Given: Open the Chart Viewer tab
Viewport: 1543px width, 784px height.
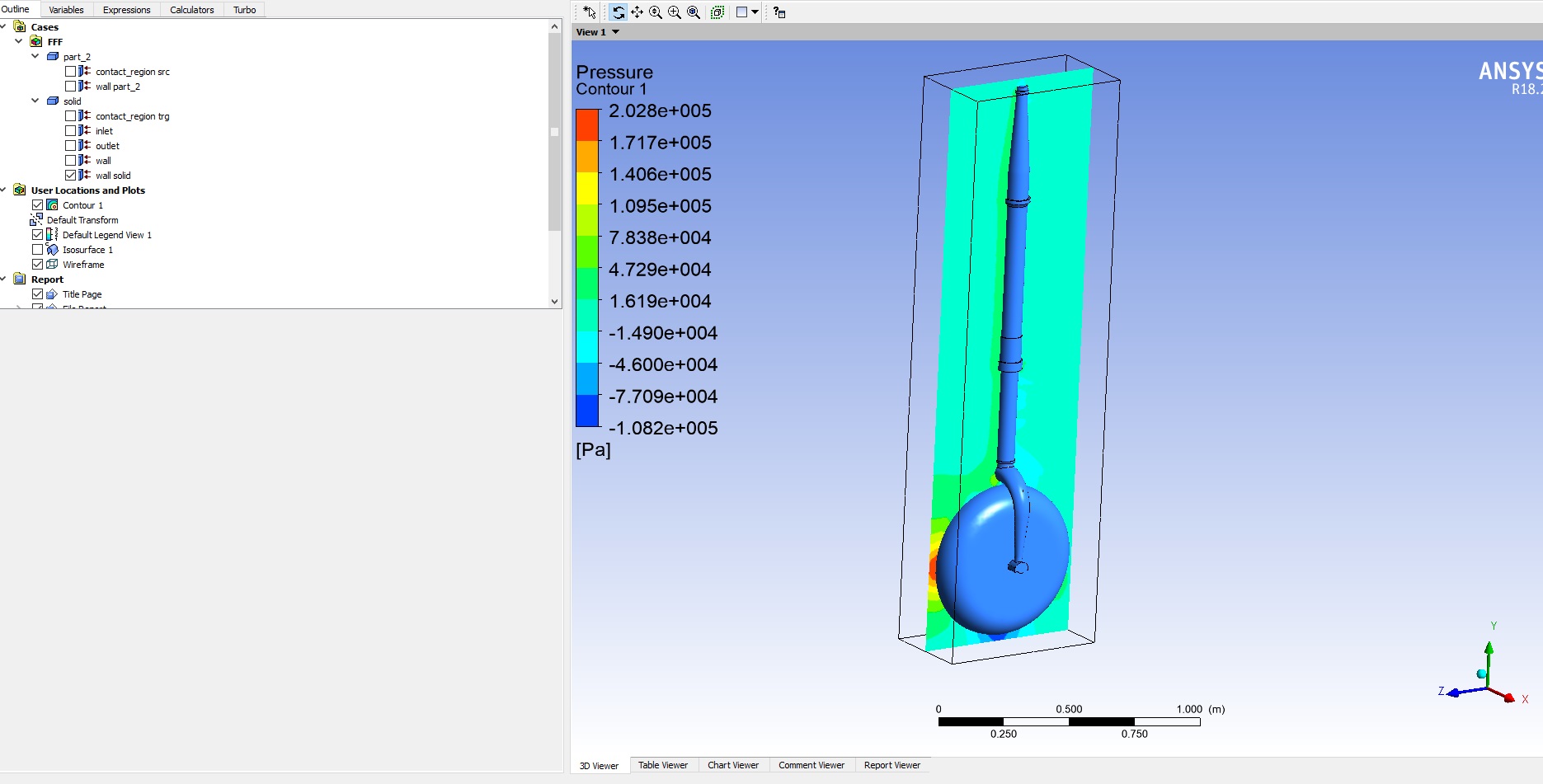Looking at the screenshot, I should point(732,765).
